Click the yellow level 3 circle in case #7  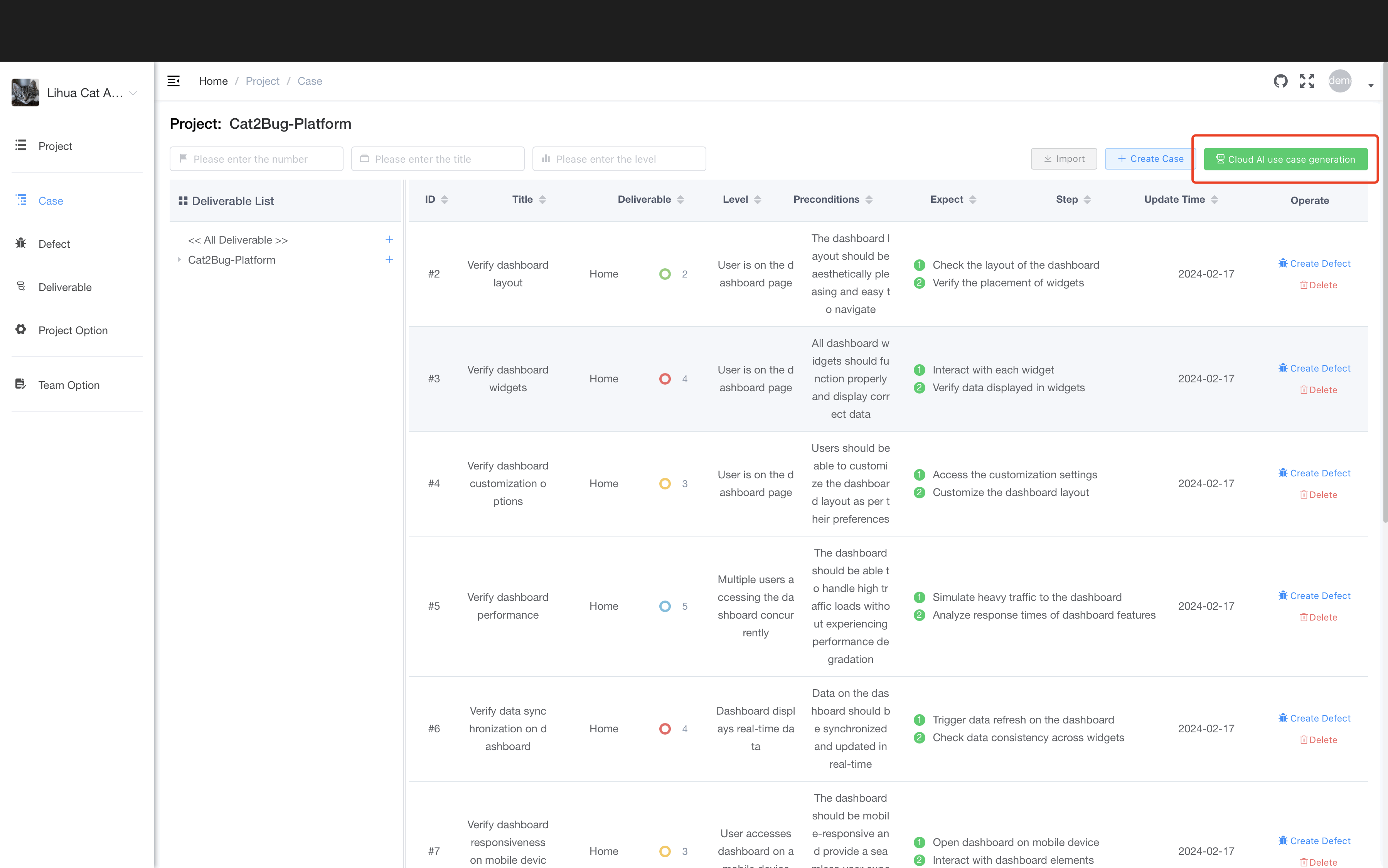click(x=665, y=851)
